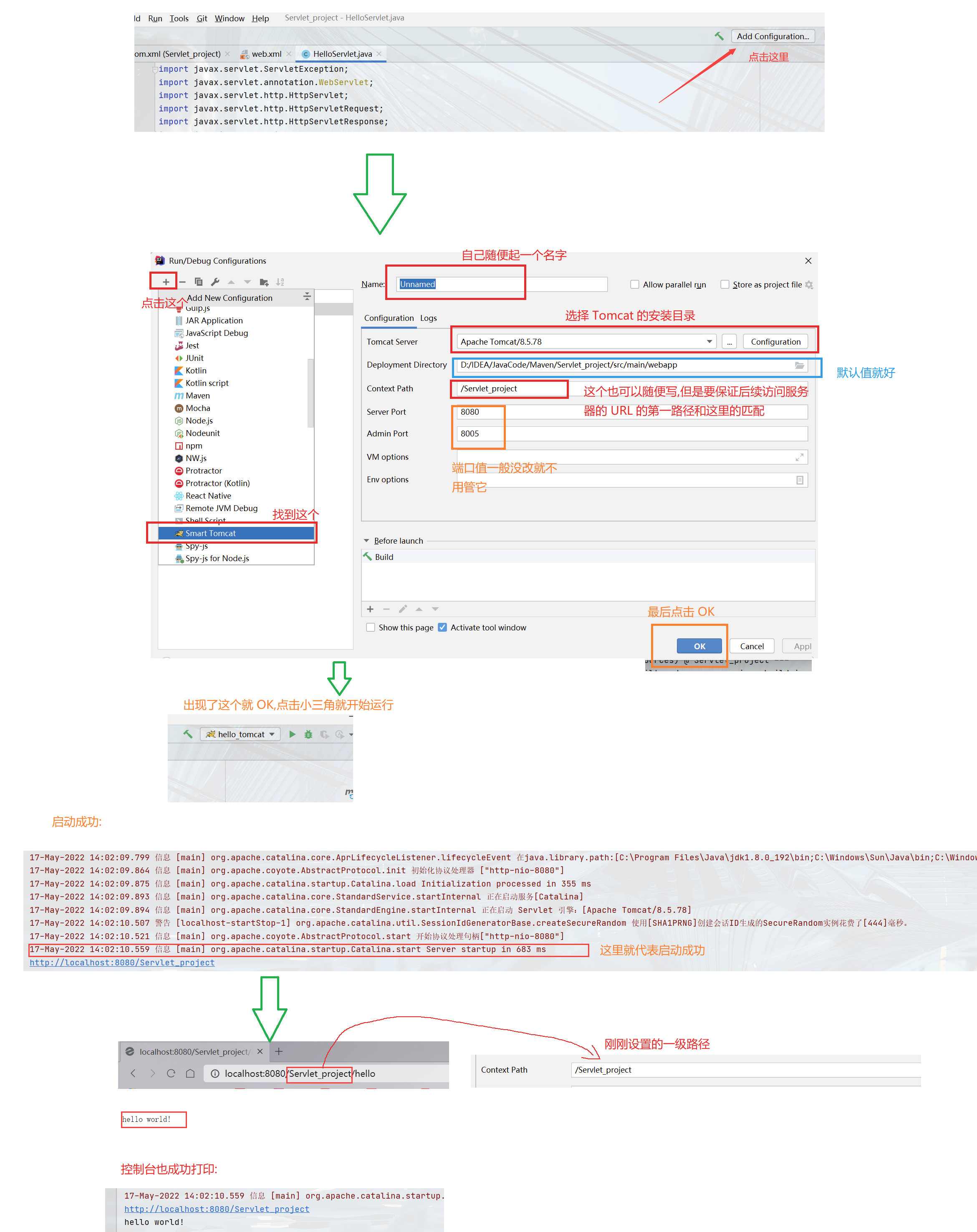
Task: Click the Cancel button to discard changes
Action: click(751, 644)
